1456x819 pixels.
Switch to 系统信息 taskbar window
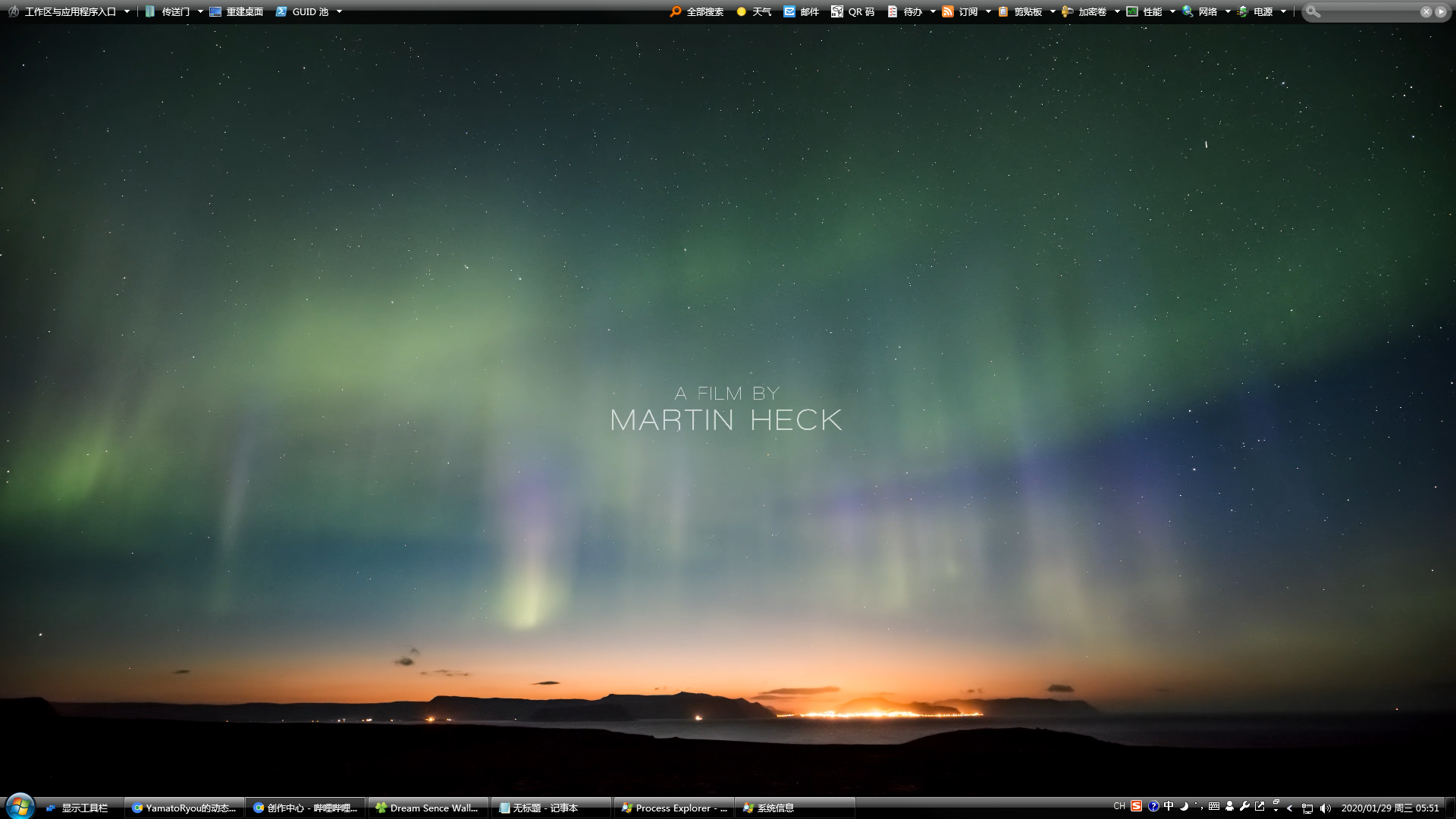click(x=796, y=808)
